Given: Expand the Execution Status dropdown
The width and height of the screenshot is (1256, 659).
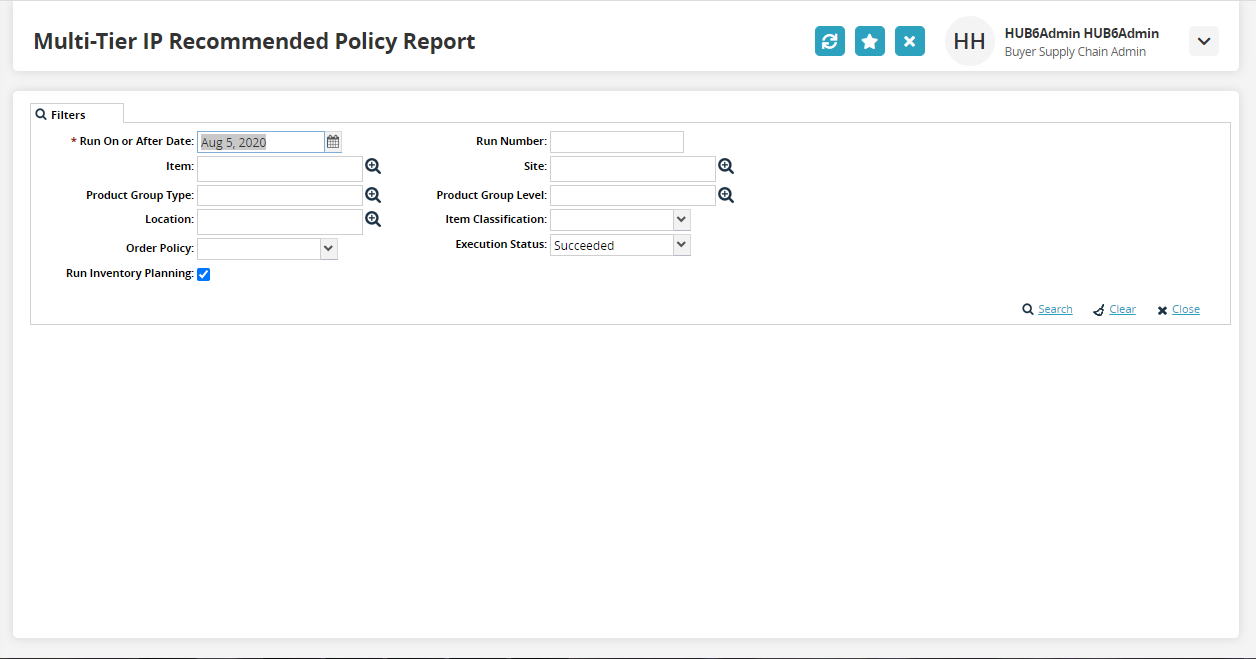Looking at the screenshot, I should pos(681,245).
